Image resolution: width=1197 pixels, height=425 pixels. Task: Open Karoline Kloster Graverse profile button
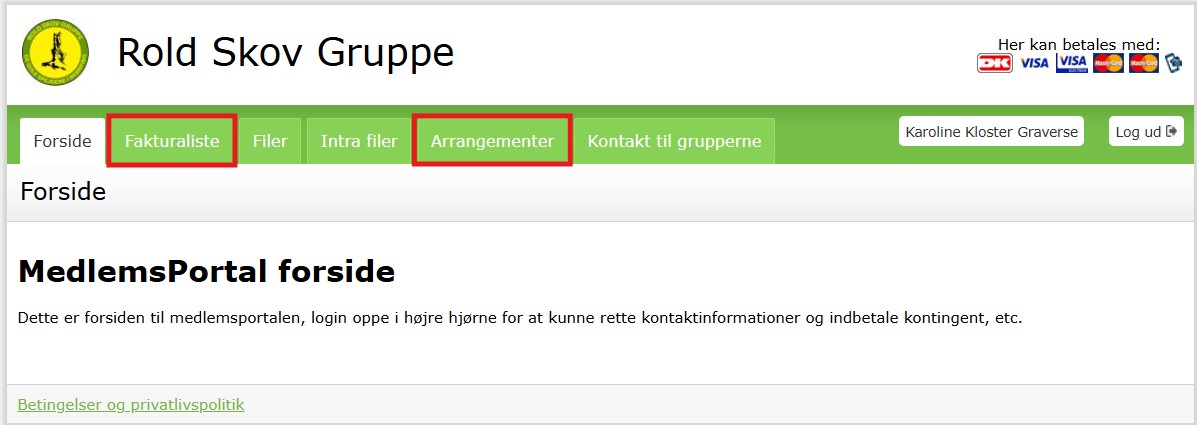pos(991,132)
